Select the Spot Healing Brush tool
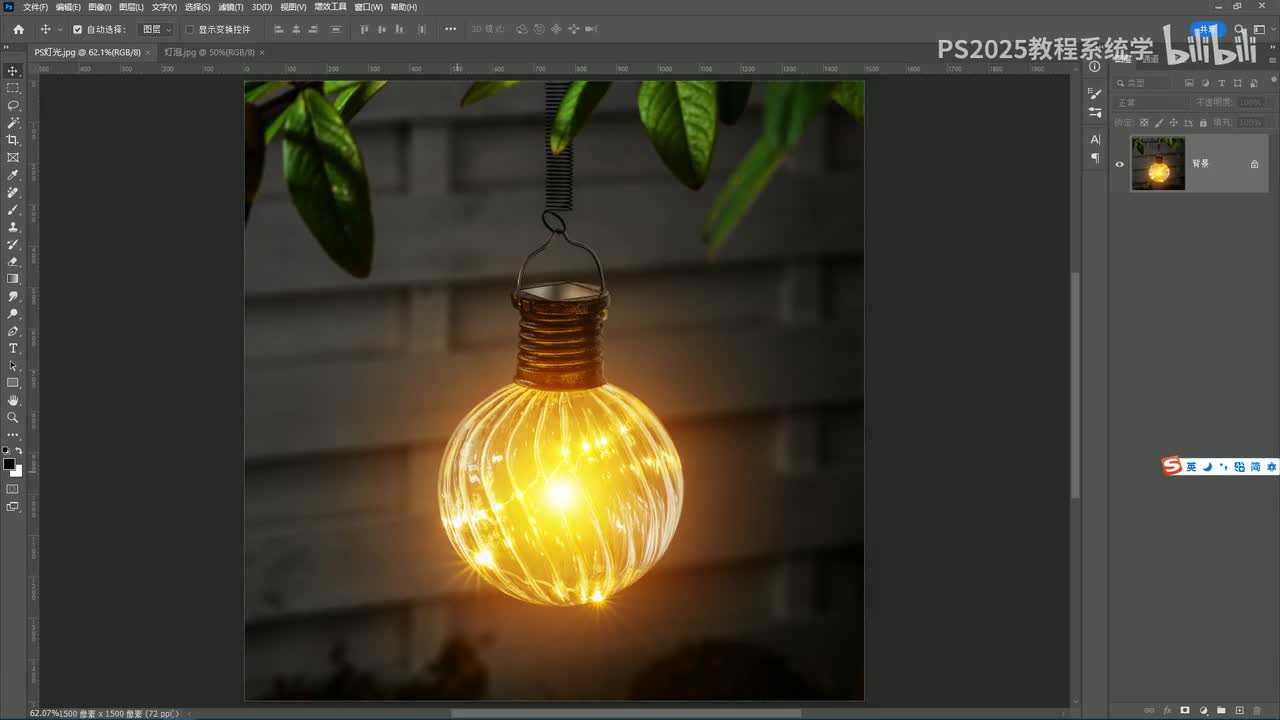The width and height of the screenshot is (1280, 720). (13, 192)
